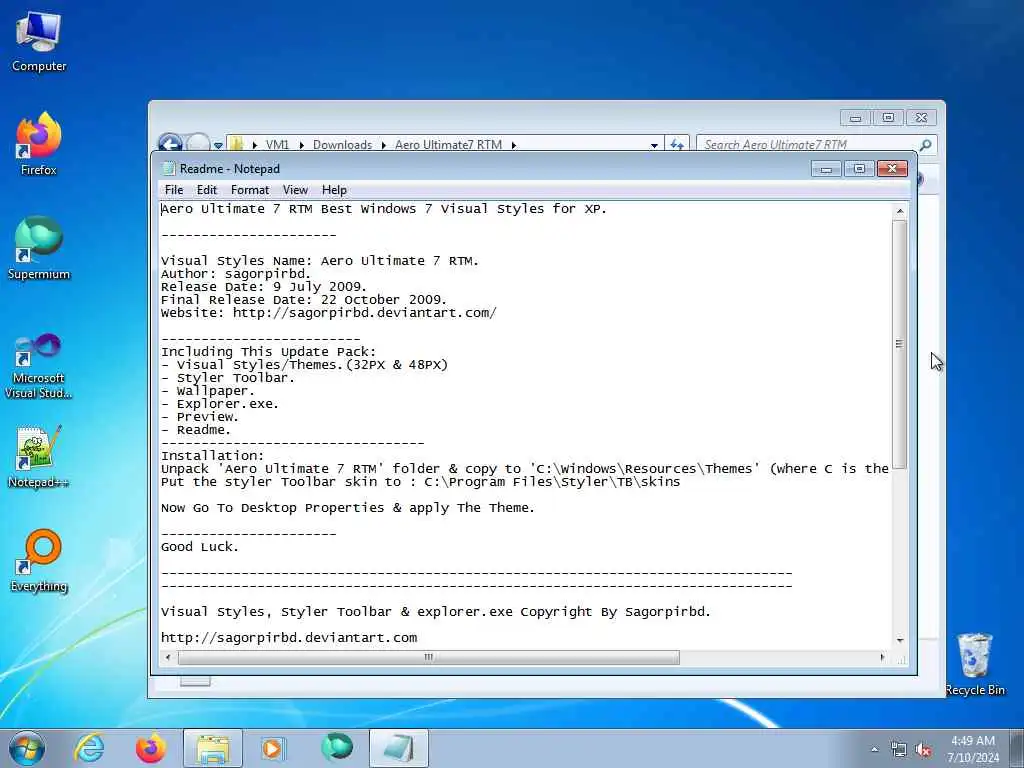This screenshot has width=1024, height=768.
Task: Close the Explorer window
Action: 921,118
